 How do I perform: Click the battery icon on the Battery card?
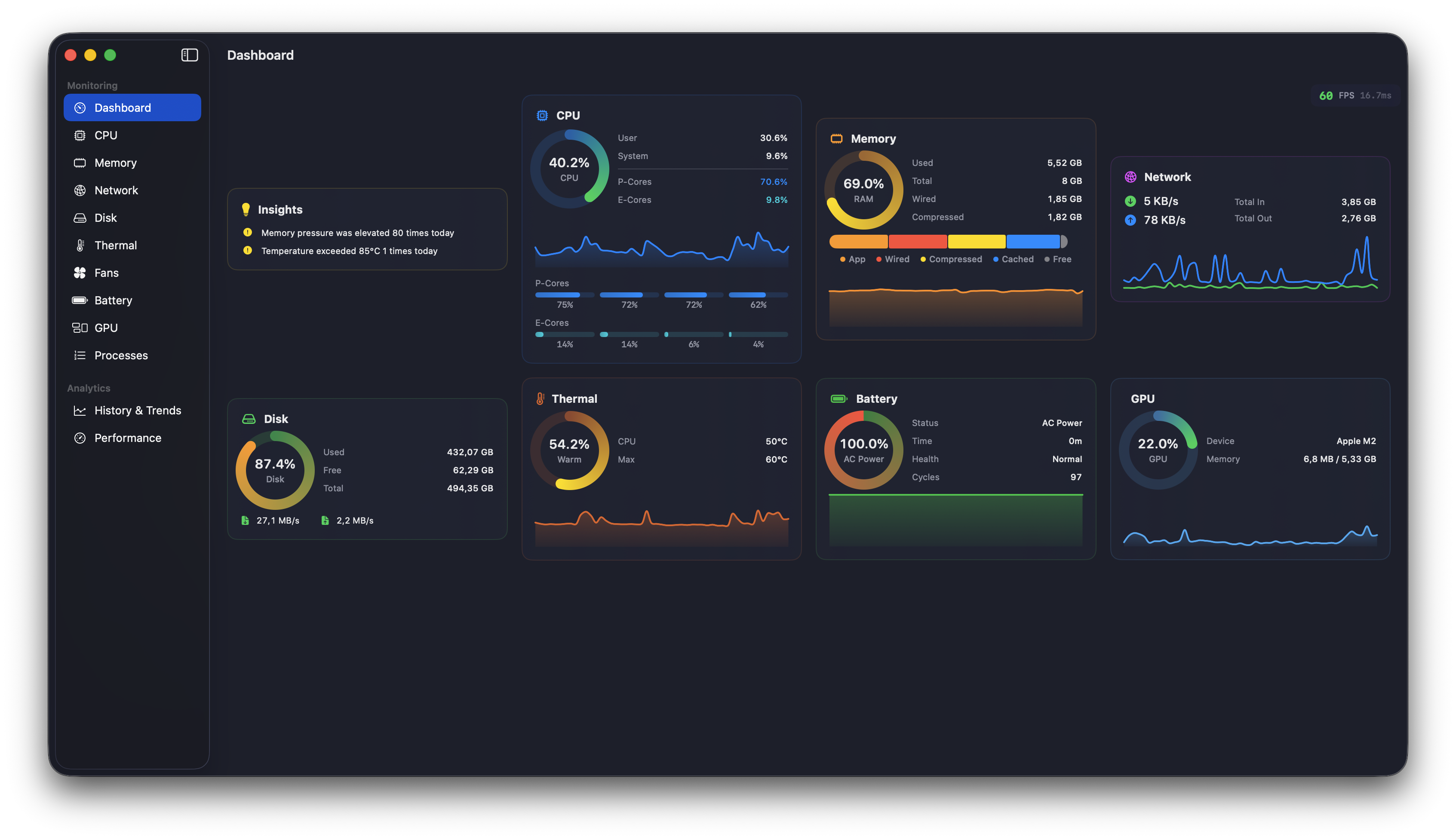(838, 398)
